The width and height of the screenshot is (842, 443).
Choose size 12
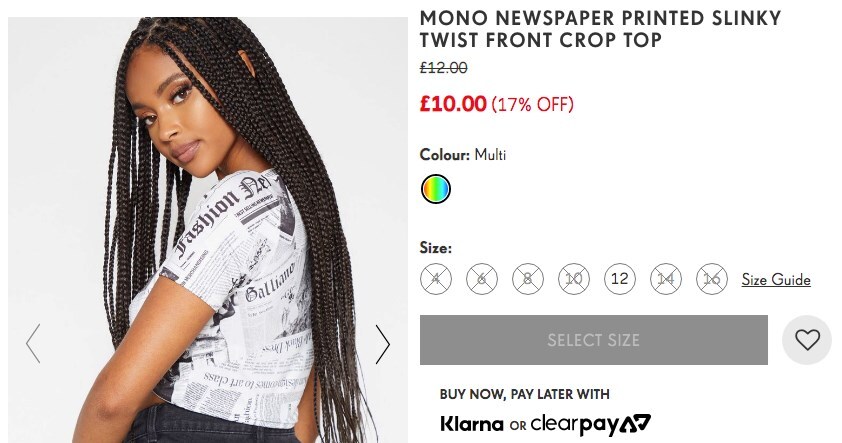620,279
